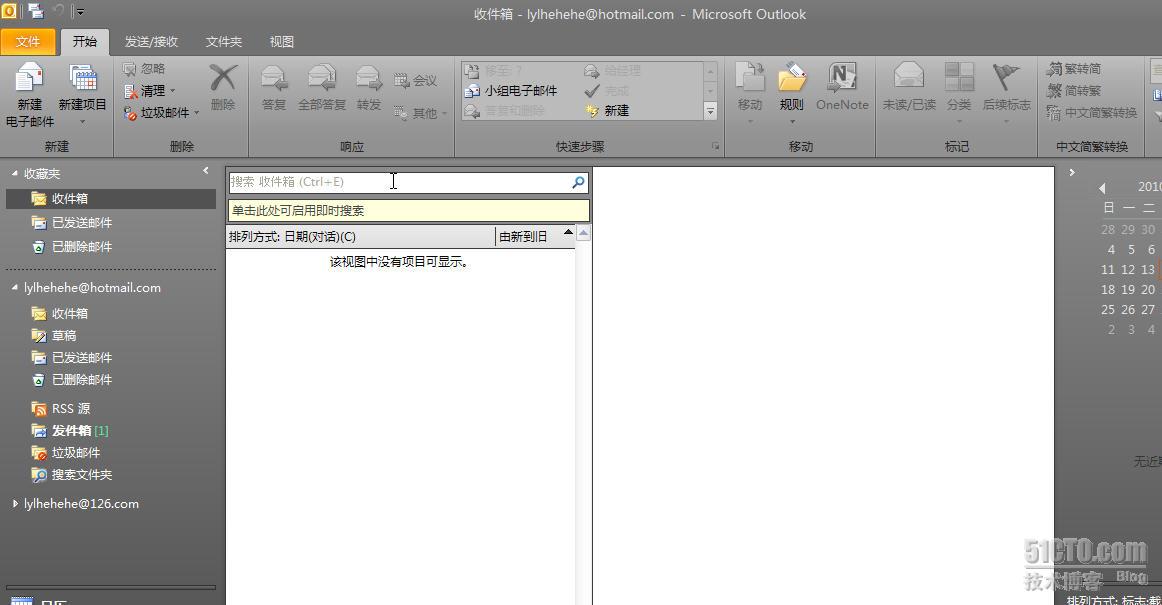This screenshot has width=1162, height=605.
Task: Click 繁转简 traditional to simplified conversion
Action: (x=1074, y=69)
